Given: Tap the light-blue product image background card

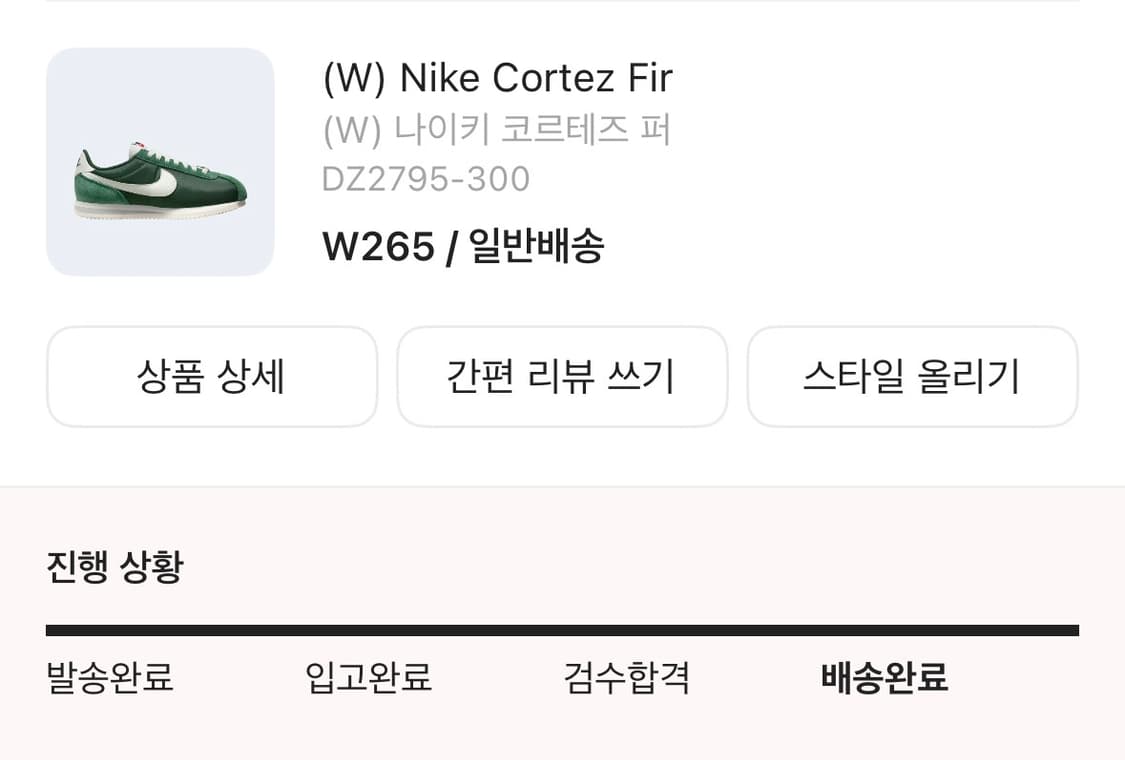Looking at the screenshot, I should tap(160, 162).
